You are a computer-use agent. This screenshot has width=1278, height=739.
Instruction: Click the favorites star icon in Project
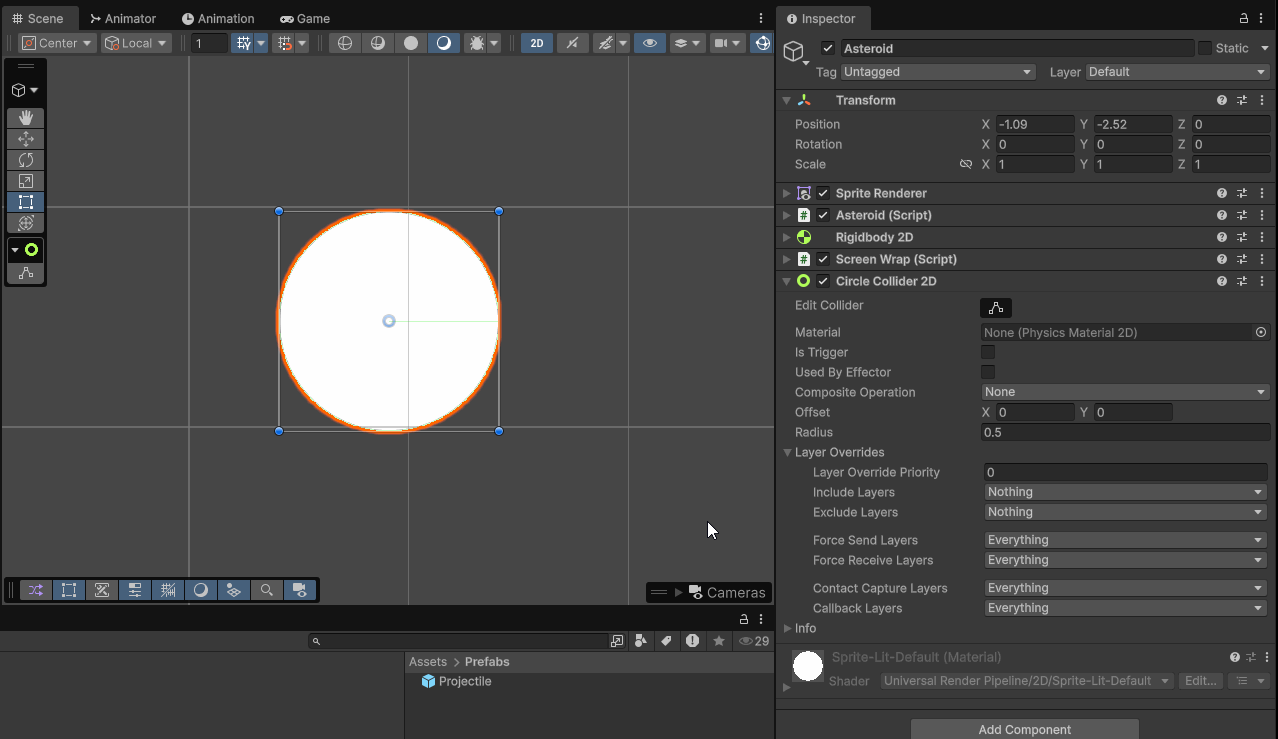(x=718, y=641)
